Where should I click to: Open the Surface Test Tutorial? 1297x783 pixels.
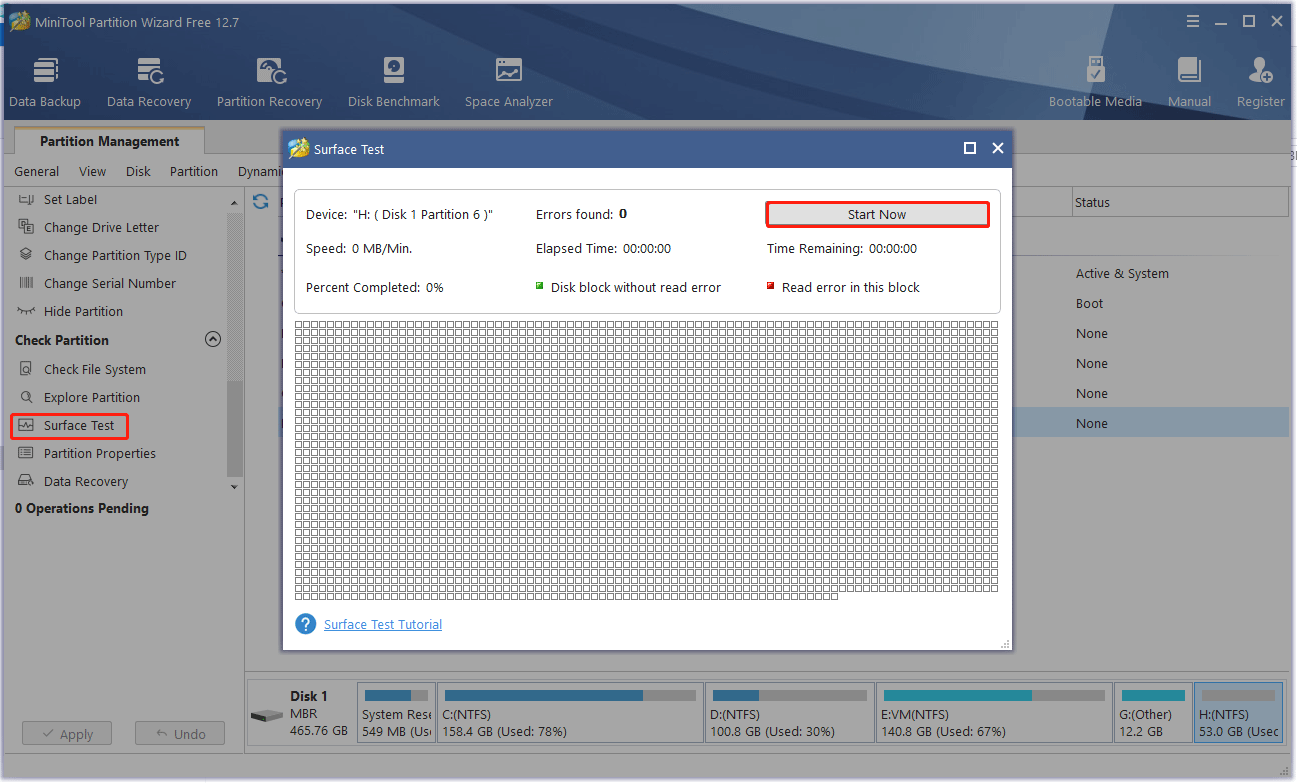tap(382, 623)
